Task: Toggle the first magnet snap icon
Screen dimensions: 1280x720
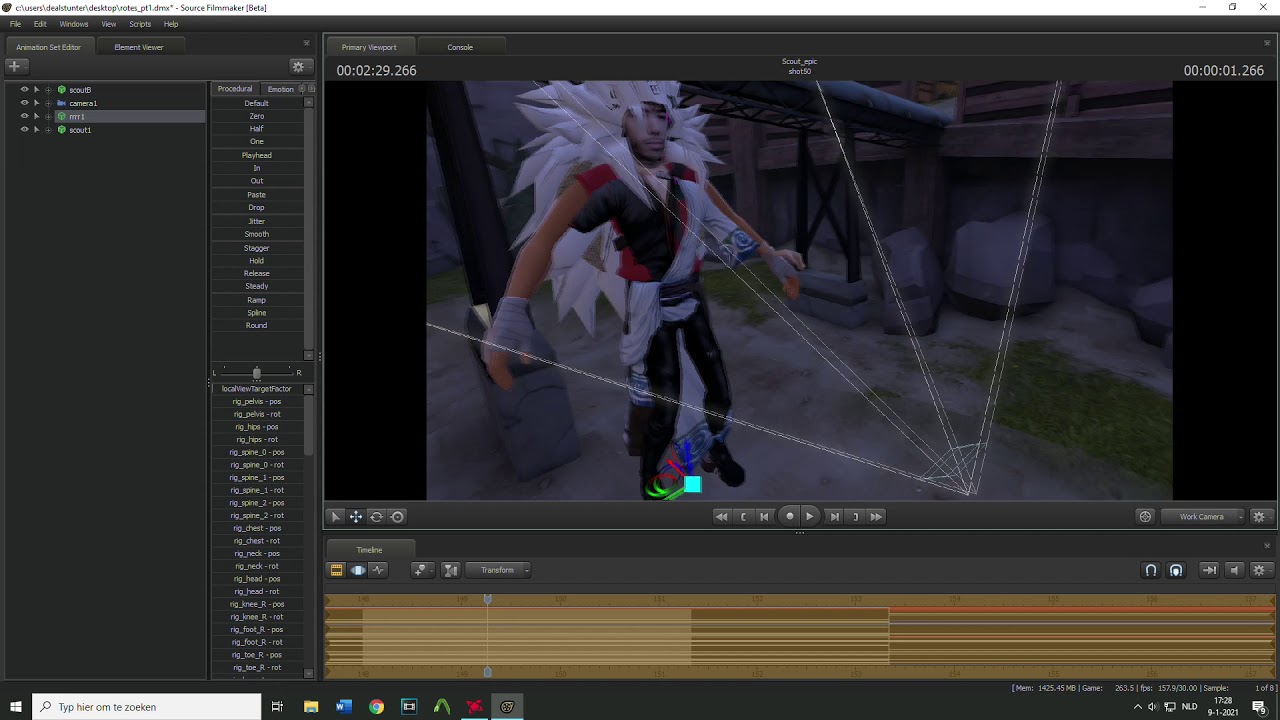Action: click(1151, 570)
